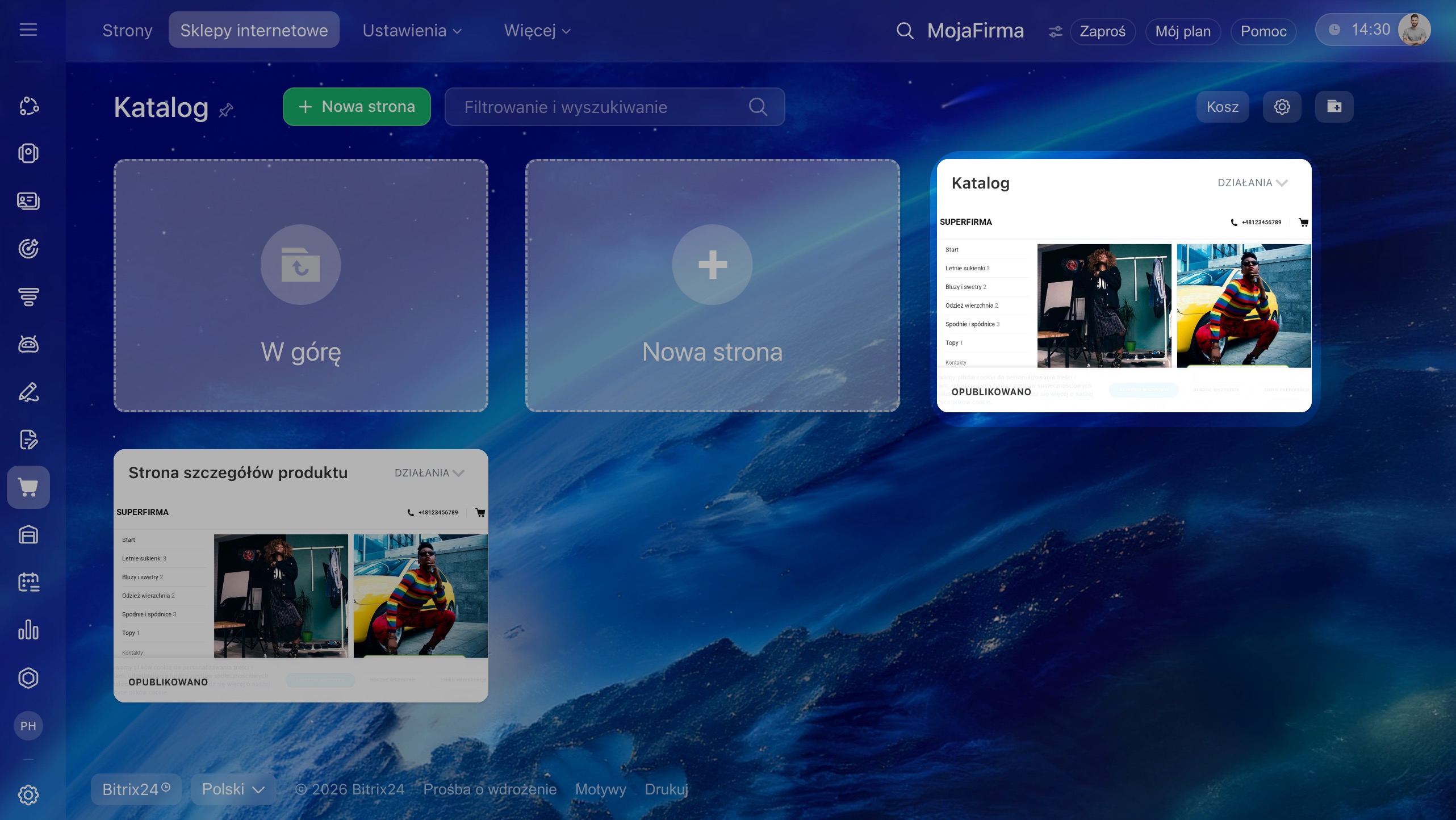Open the Polski language selector
The width and height of the screenshot is (1456, 820).
coord(233,789)
